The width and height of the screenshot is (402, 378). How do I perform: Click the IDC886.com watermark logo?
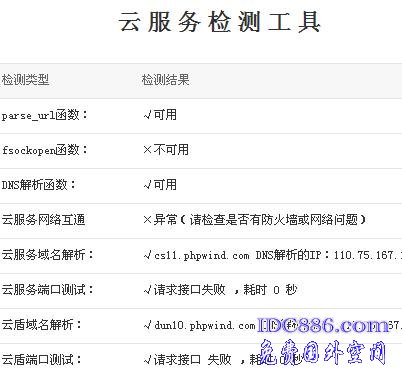[x=323, y=325]
